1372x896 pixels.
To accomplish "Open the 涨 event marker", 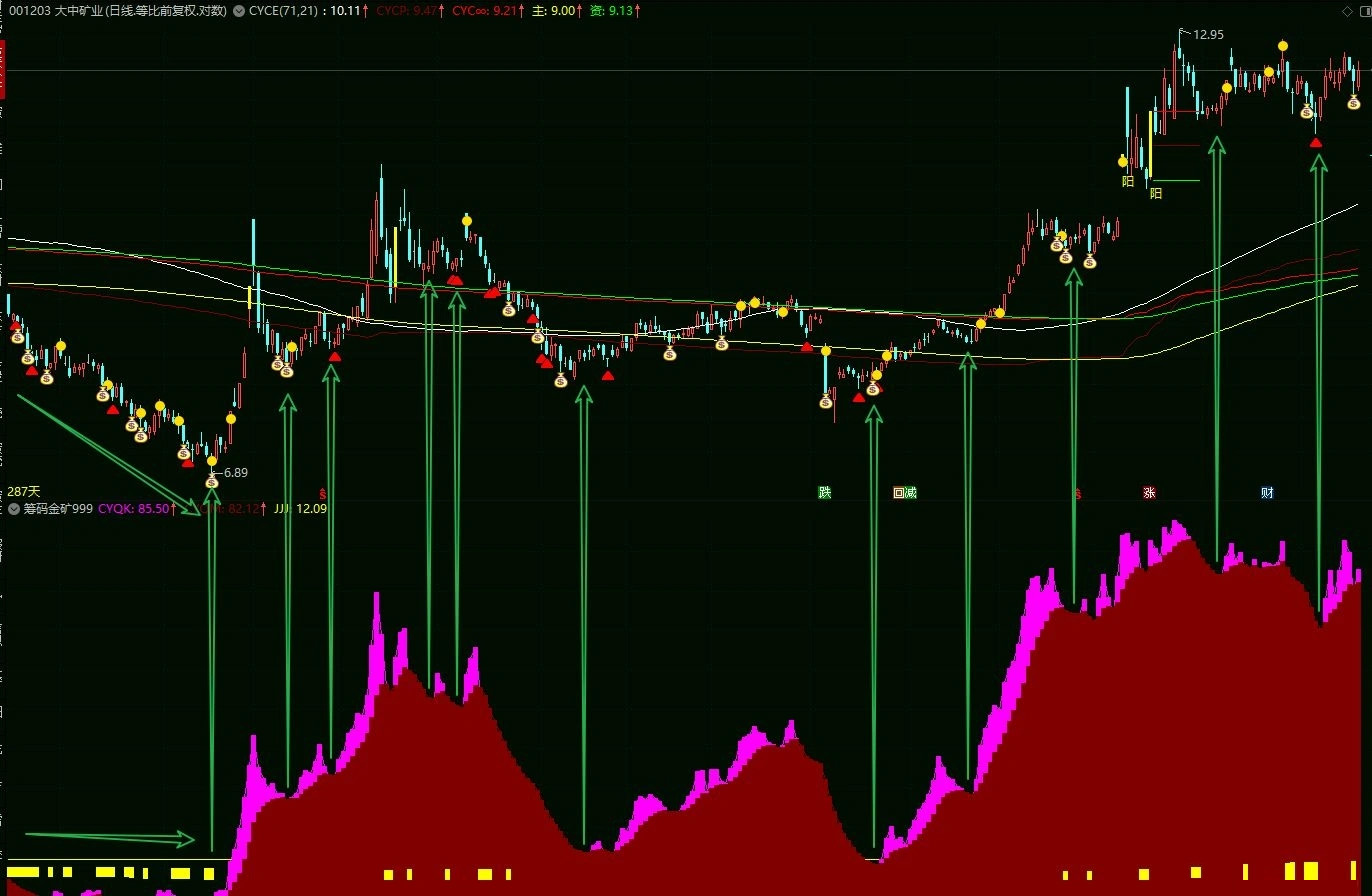I will [1149, 492].
